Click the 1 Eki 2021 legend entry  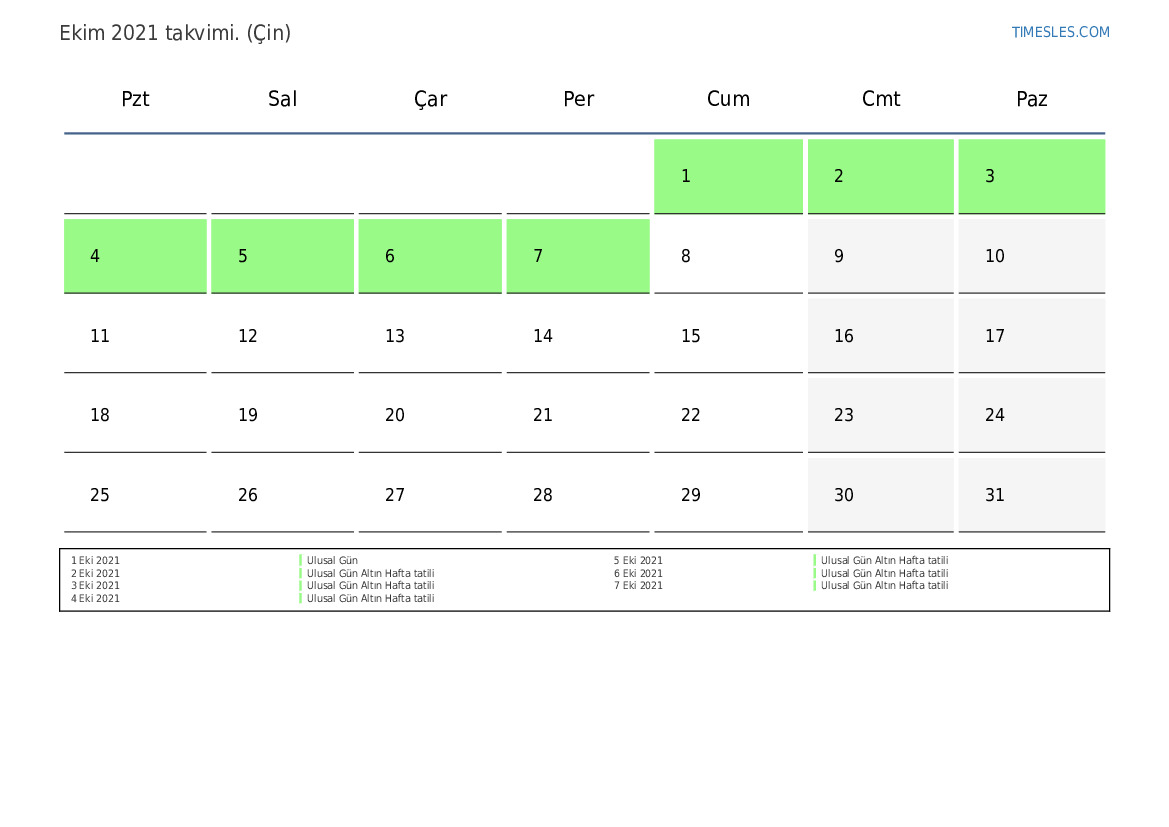[95, 561]
